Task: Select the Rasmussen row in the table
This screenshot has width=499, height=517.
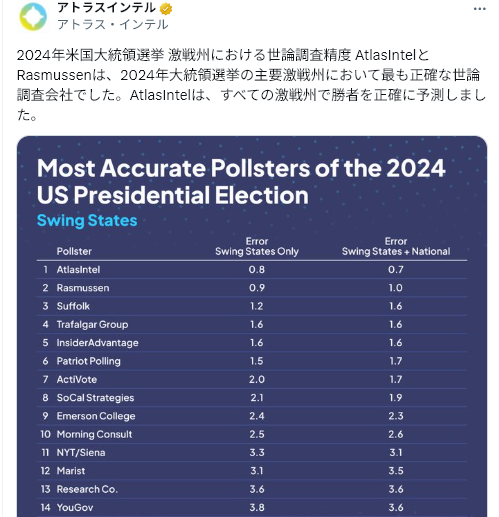Action: point(252,288)
